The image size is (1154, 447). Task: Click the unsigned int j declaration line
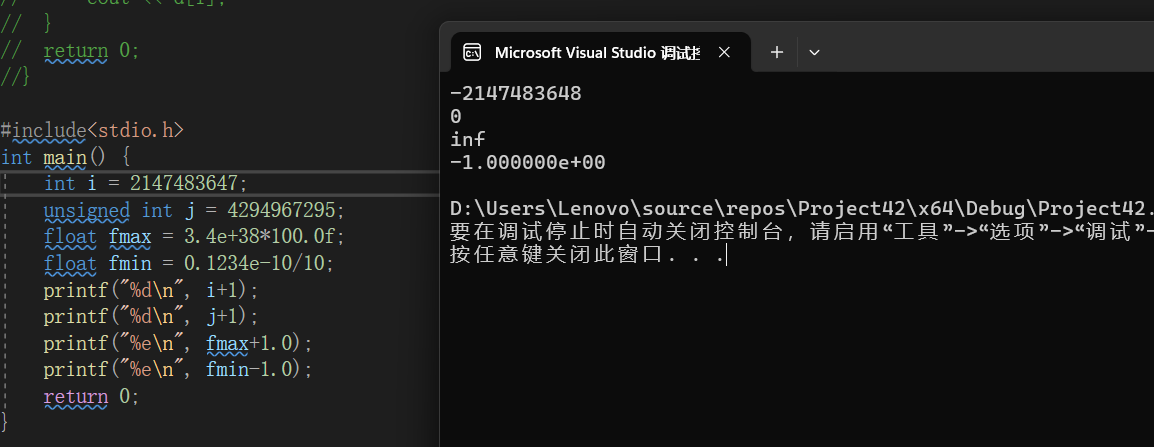coord(193,210)
